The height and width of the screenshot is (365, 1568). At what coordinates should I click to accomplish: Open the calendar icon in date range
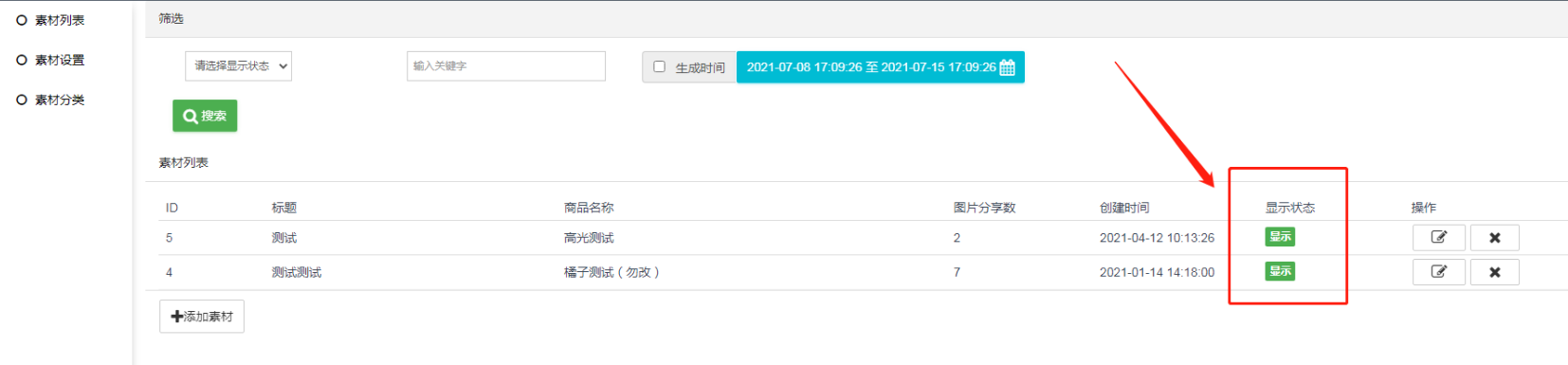click(1008, 67)
